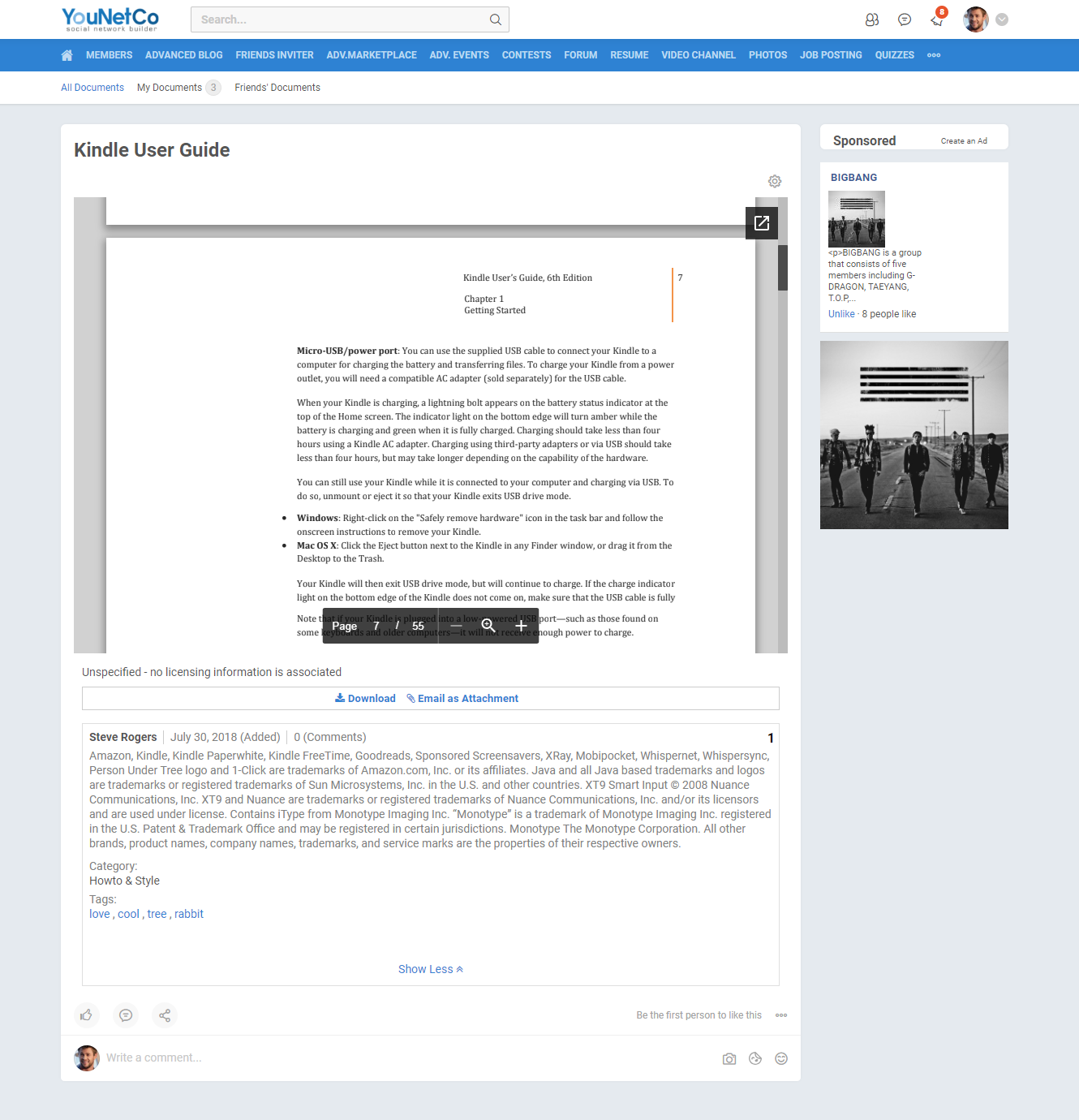Click Unlike on BIGBANG ad

(x=841, y=314)
